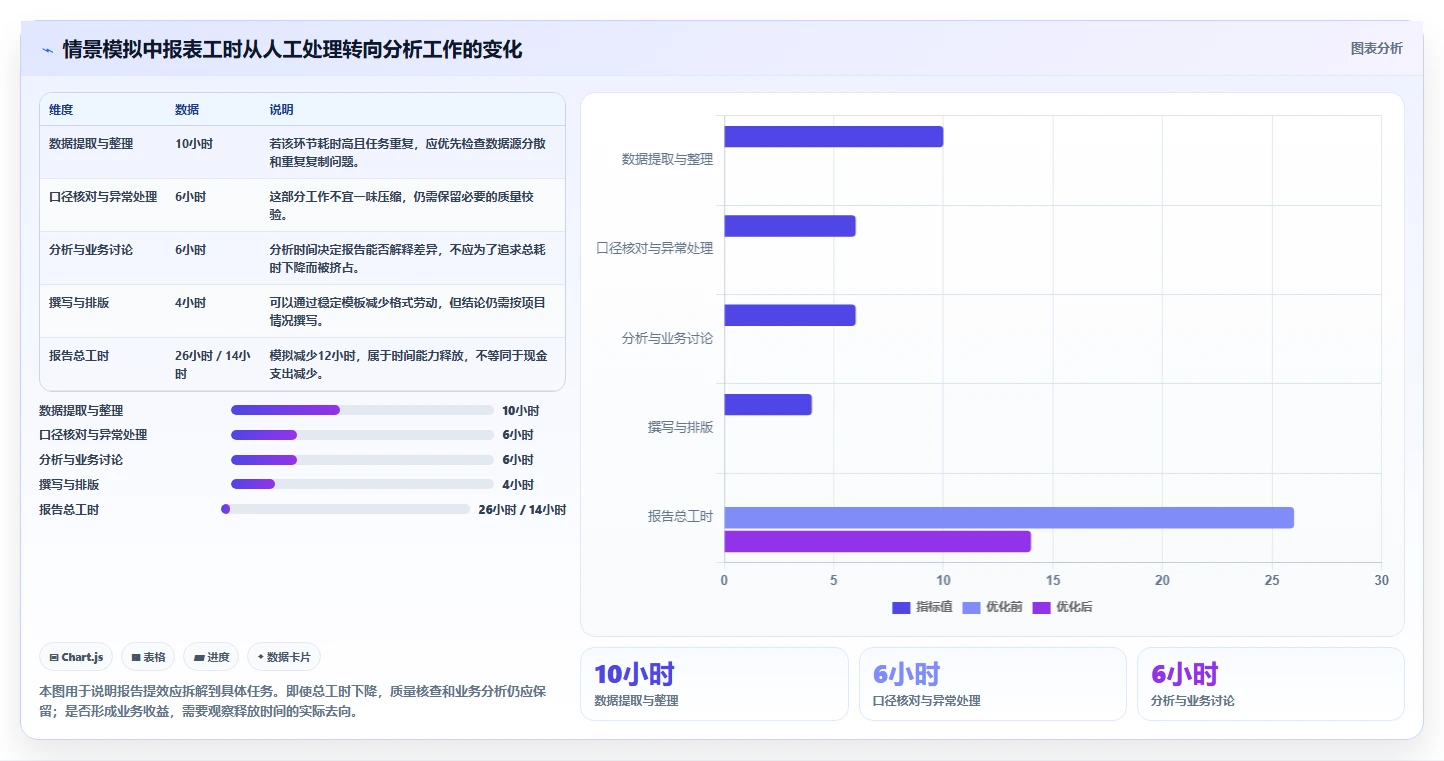The width and height of the screenshot is (1444, 761).
Task: Open the 10小时 数据提取与整理 data card
Action: point(714,684)
